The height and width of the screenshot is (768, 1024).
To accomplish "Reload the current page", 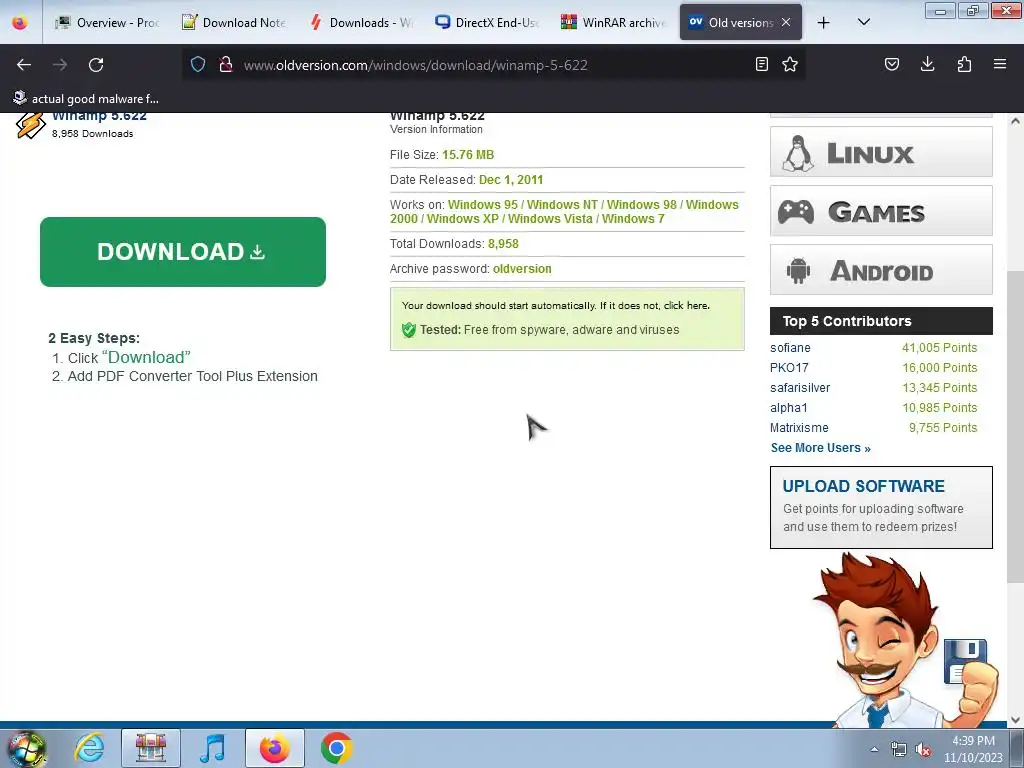I will pyautogui.click(x=96, y=65).
